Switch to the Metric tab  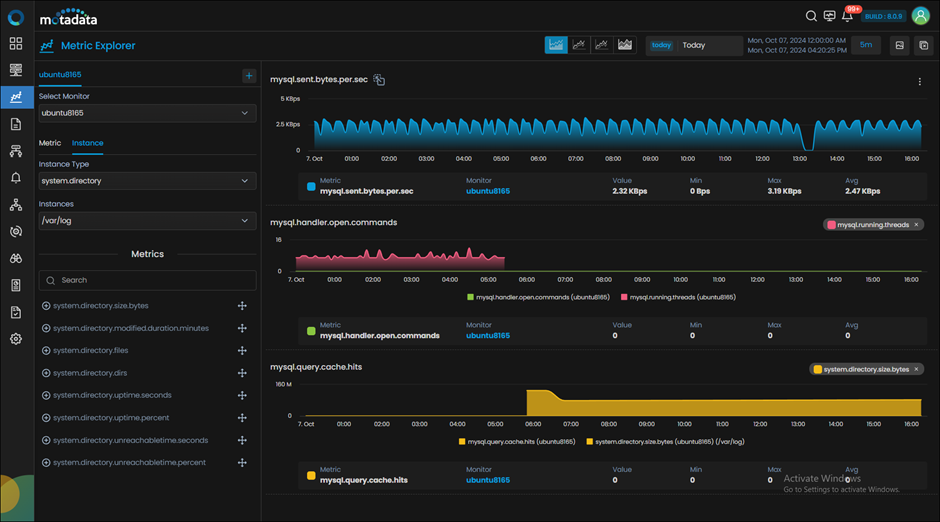tap(50, 143)
